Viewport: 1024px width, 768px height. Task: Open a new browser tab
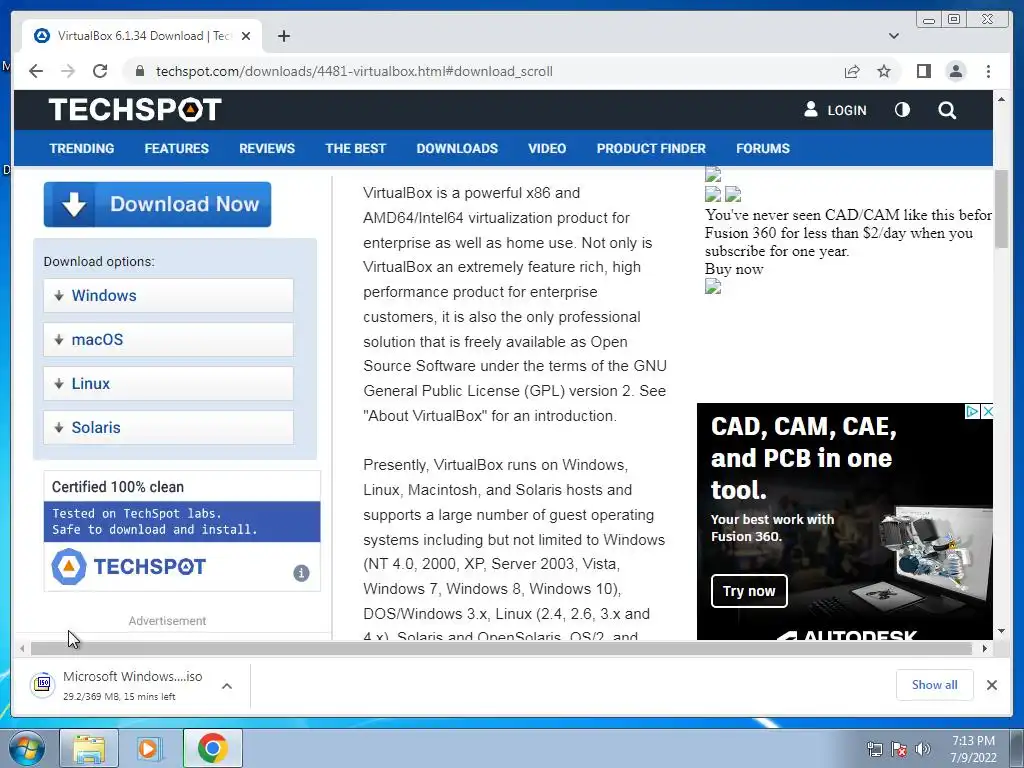point(283,36)
